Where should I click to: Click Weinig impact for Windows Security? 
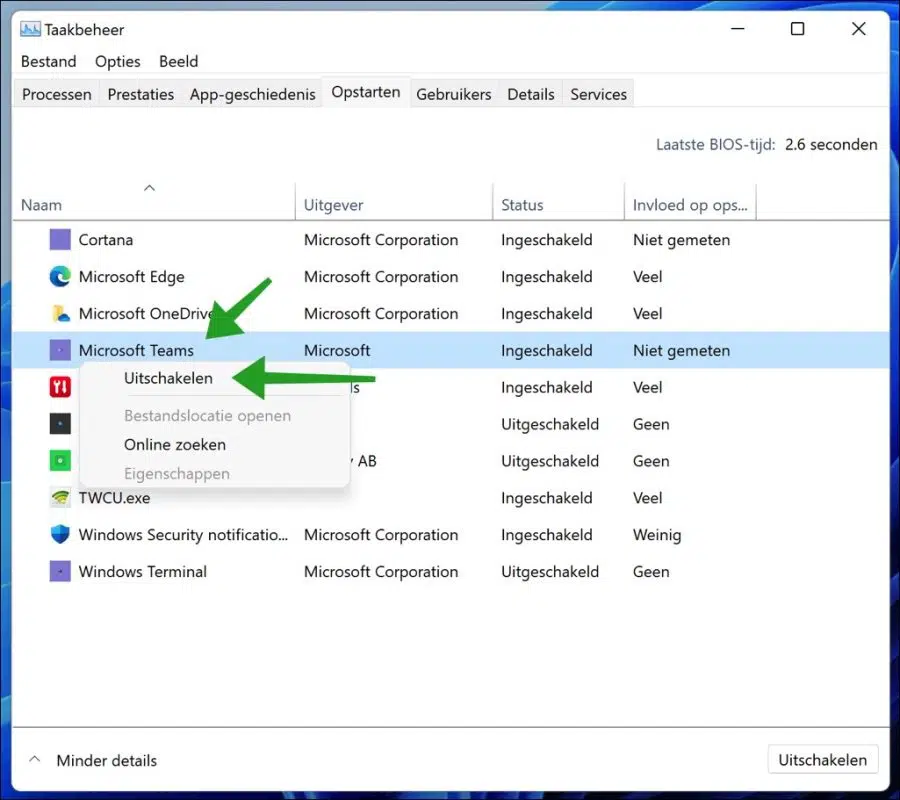point(657,535)
